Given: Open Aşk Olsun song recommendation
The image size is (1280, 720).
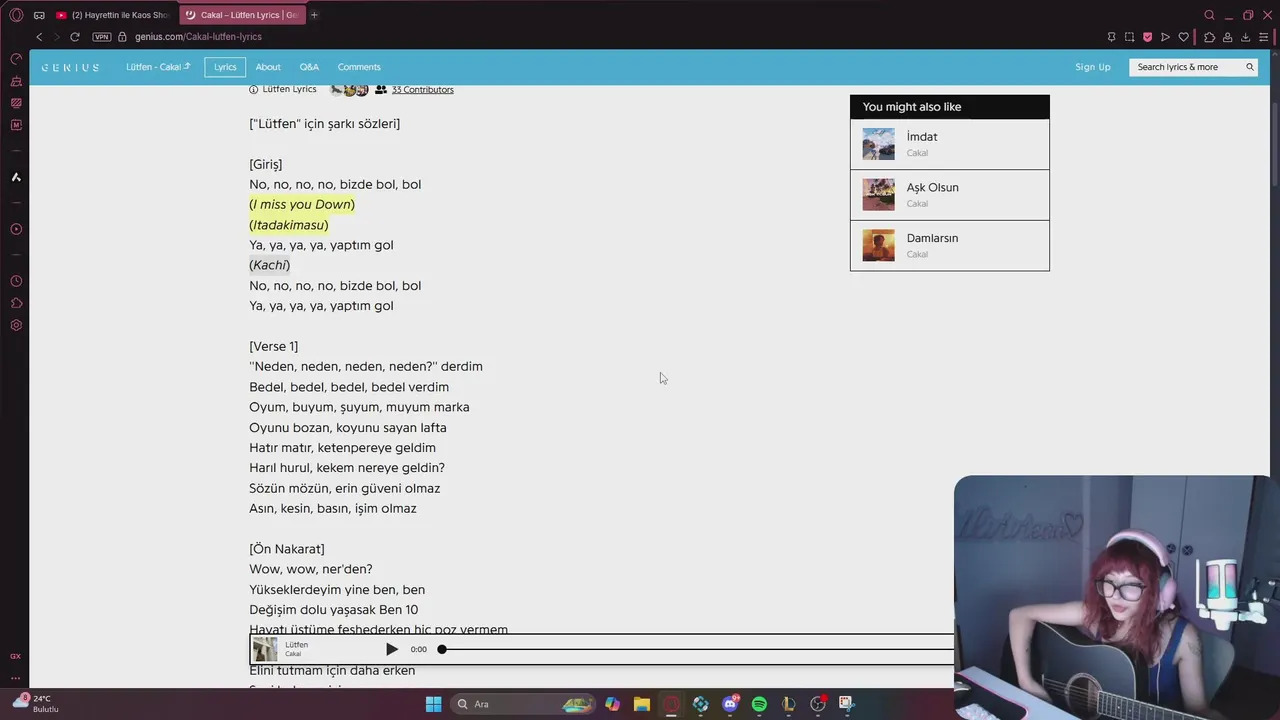Looking at the screenshot, I should (950, 195).
